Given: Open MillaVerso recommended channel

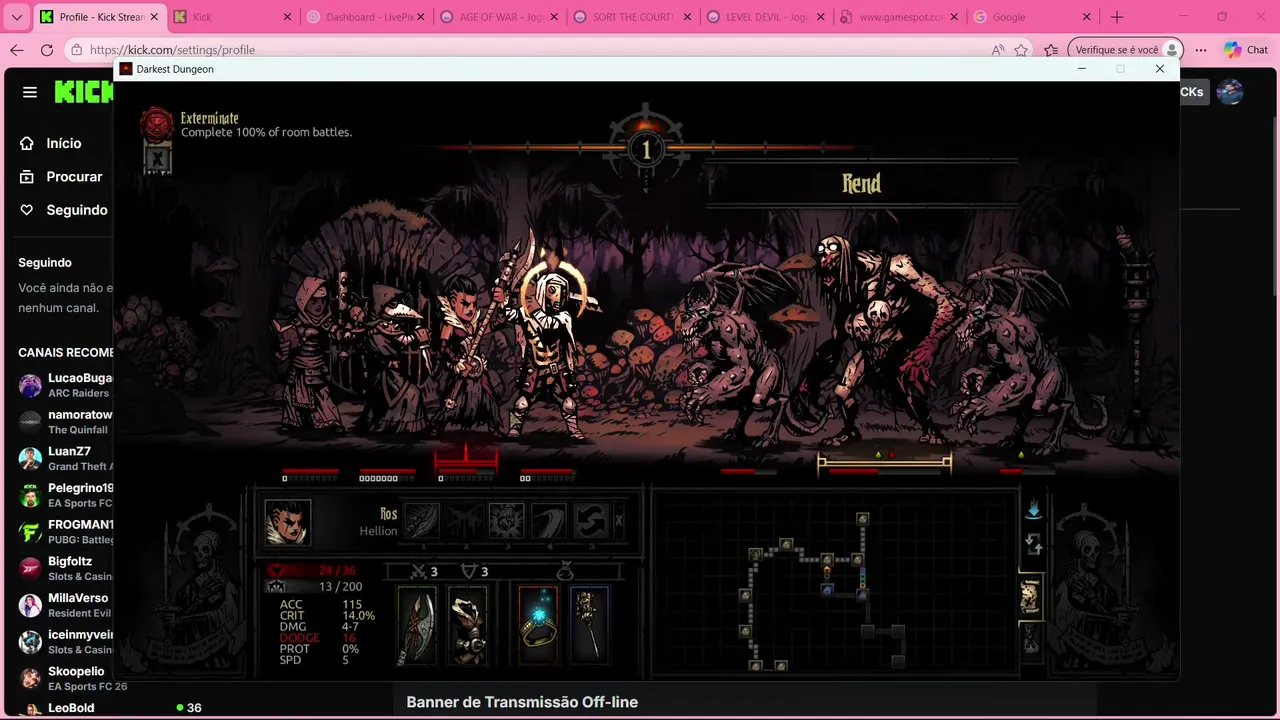Looking at the screenshot, I should [x=66, y=605].
